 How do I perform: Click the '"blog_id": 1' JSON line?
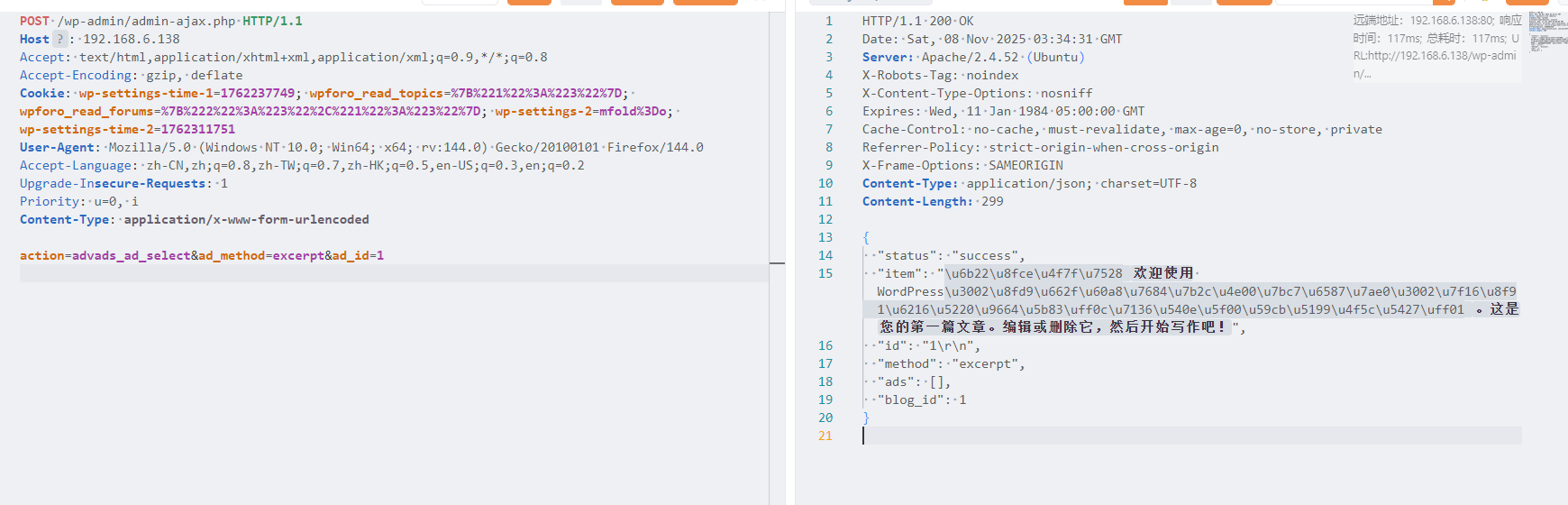(x=921, y=399)
